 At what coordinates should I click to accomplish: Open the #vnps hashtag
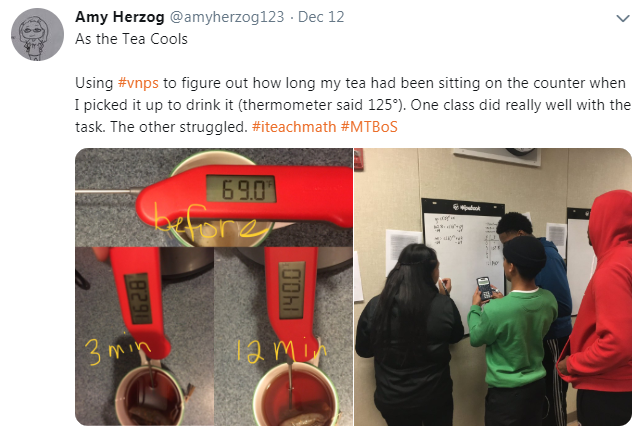[138, 83]
